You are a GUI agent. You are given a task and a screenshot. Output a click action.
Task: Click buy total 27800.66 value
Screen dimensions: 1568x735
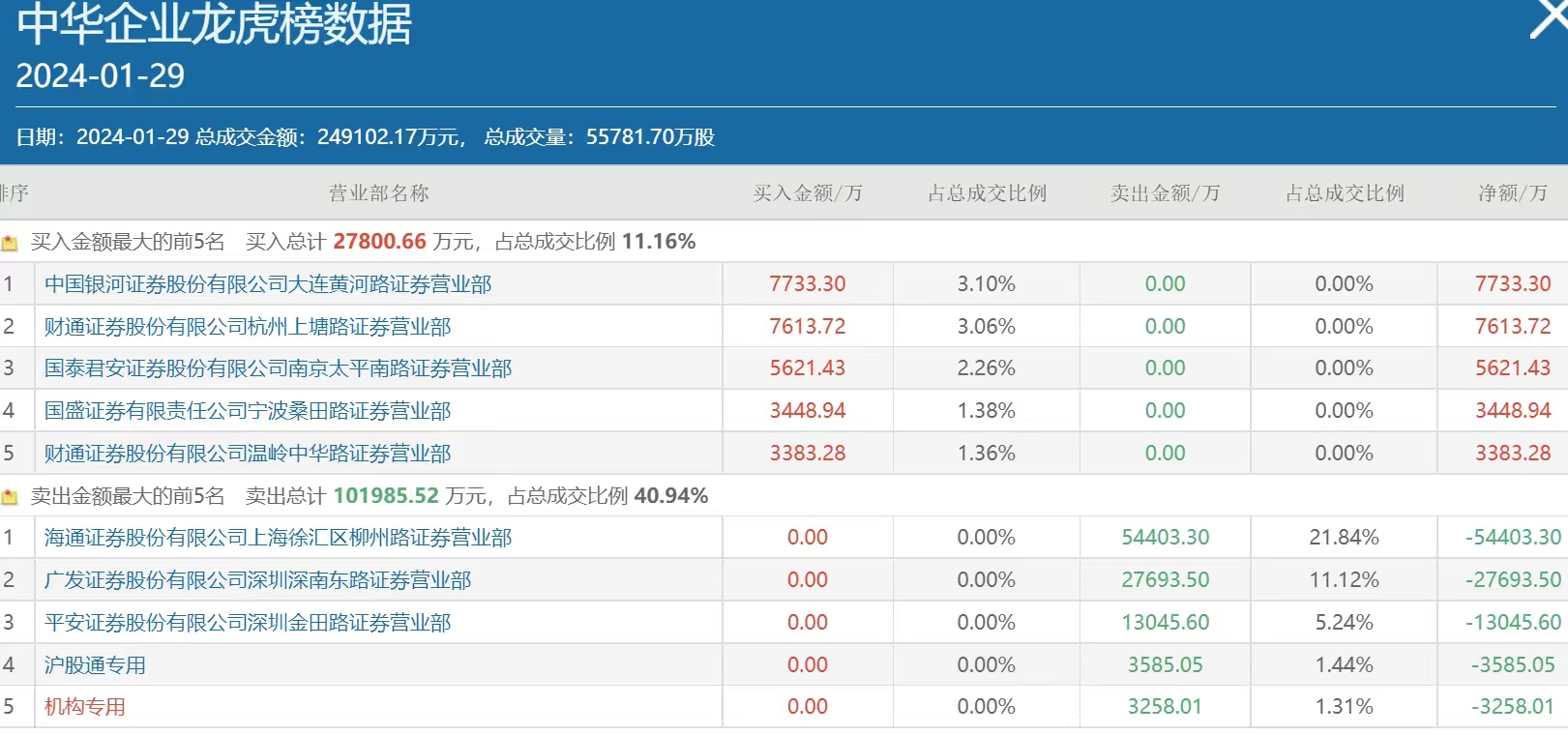(x=379, y=242)
